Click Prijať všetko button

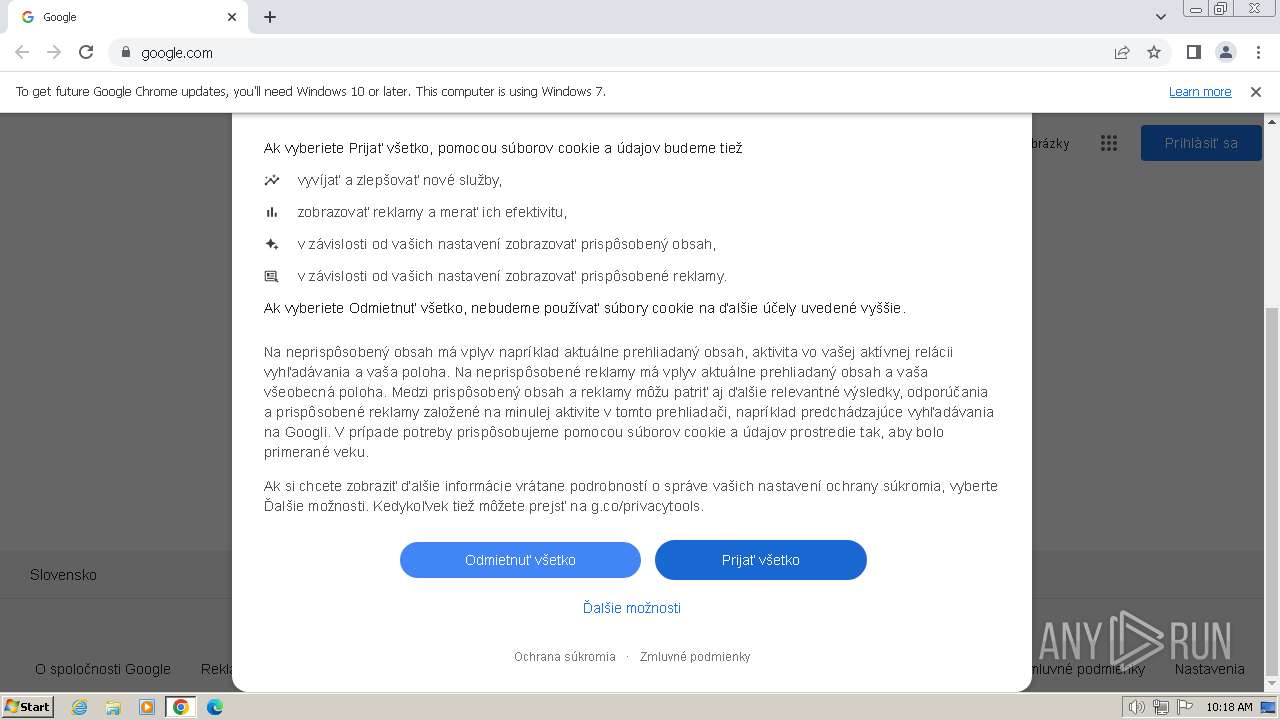[761, 560]
